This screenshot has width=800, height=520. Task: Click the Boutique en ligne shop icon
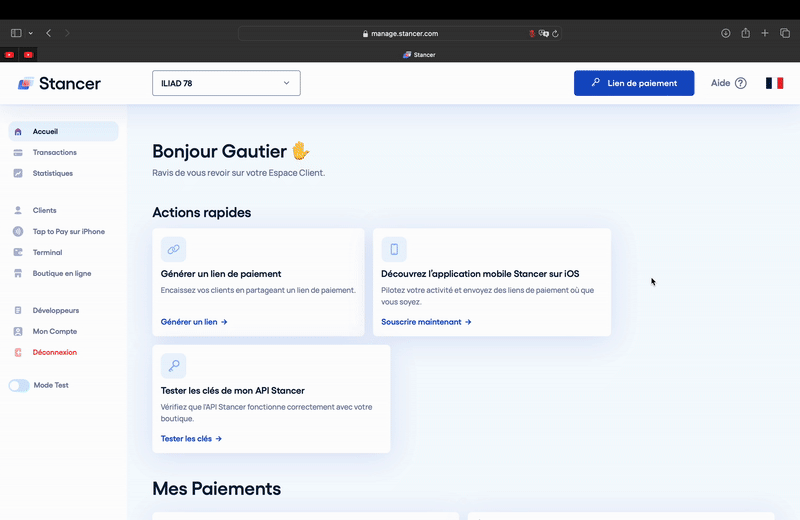pos(18,274)
